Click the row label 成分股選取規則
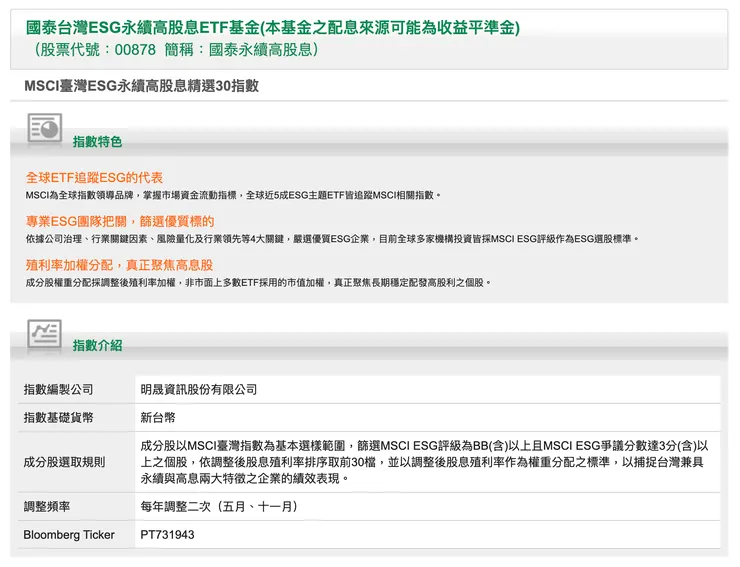 64,462
